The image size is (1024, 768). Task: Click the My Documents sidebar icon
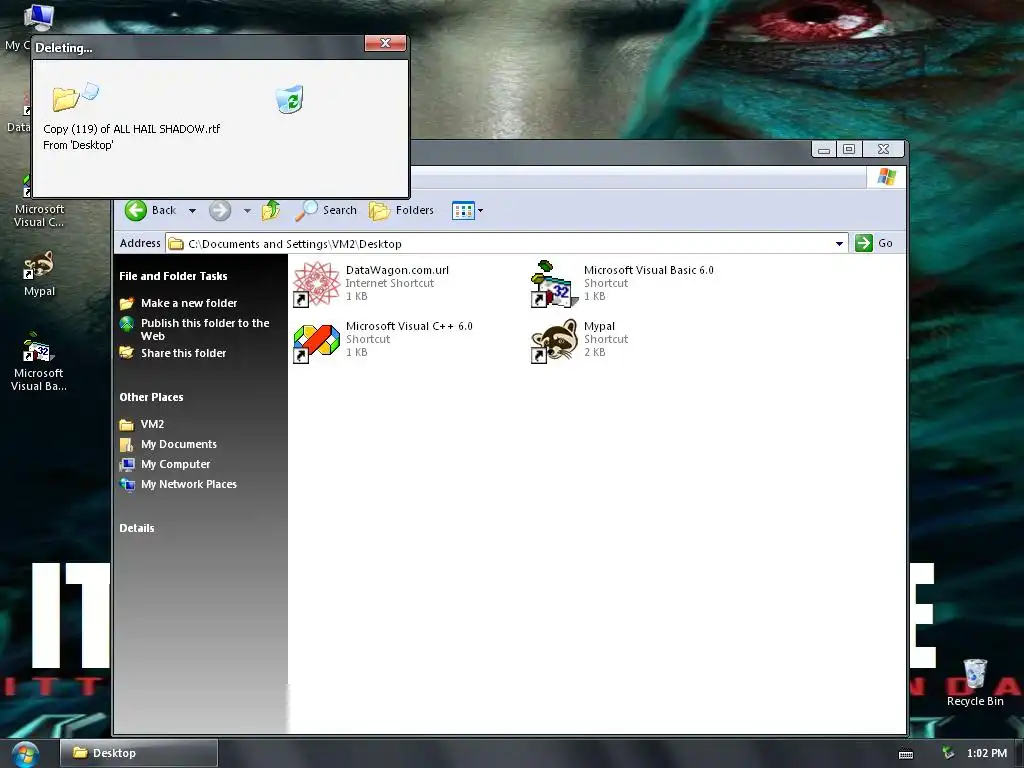[127, 445]
